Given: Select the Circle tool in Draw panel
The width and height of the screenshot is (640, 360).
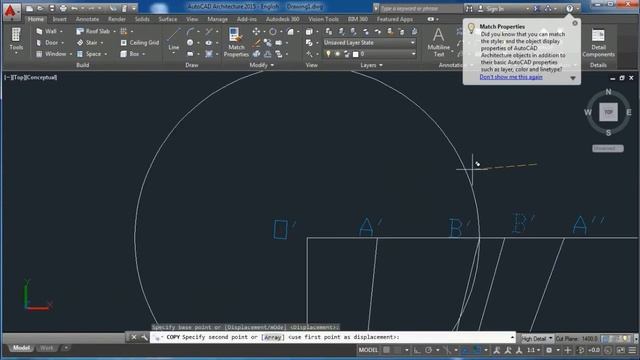Looking at the screenshot, I should 190,42.
